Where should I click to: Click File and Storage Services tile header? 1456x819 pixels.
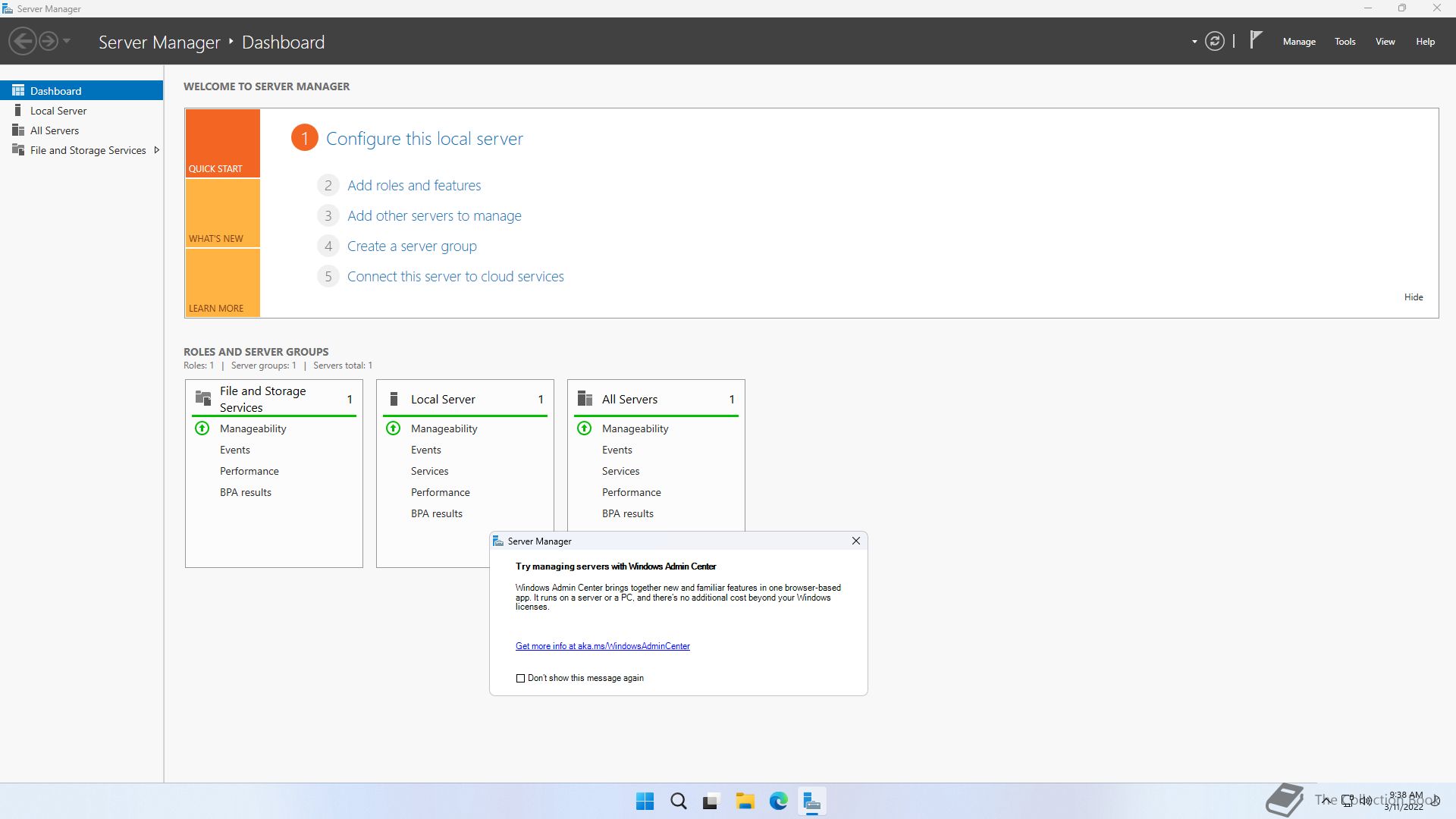pos(274,399)
